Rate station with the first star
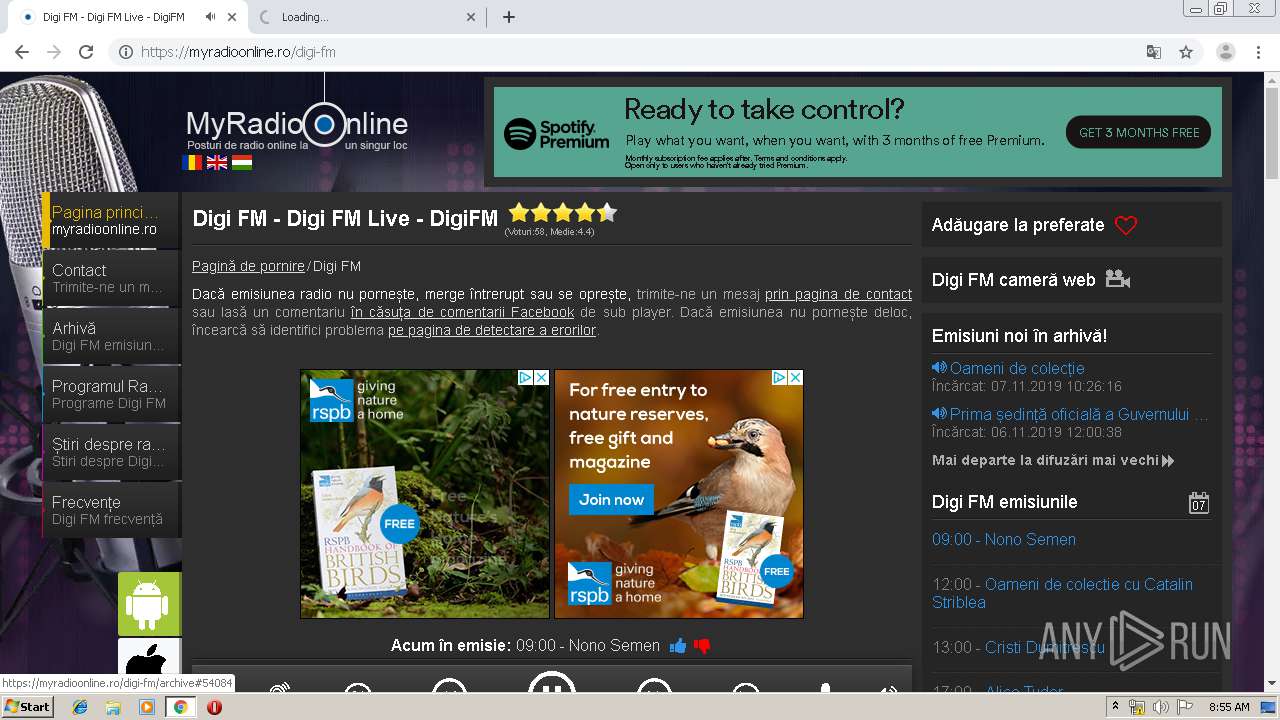The height and width of the screenshot is (720, 1280). (x=519, y=212)
